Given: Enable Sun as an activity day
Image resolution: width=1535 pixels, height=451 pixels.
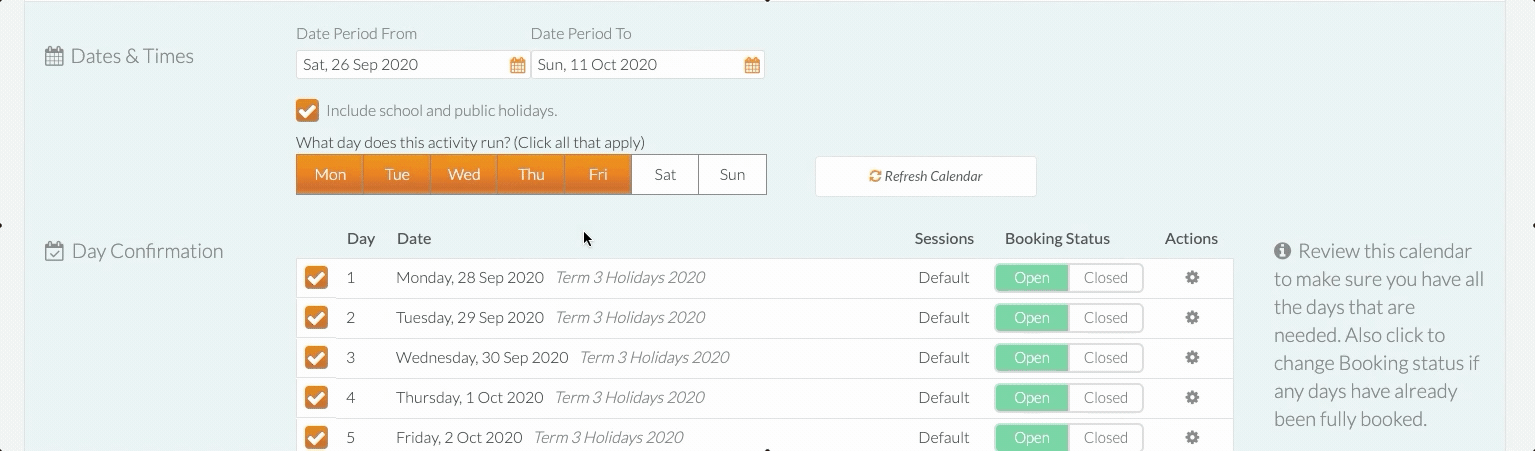Looking at the screenshot, I should pyautogui.click(x=733, y=174).
